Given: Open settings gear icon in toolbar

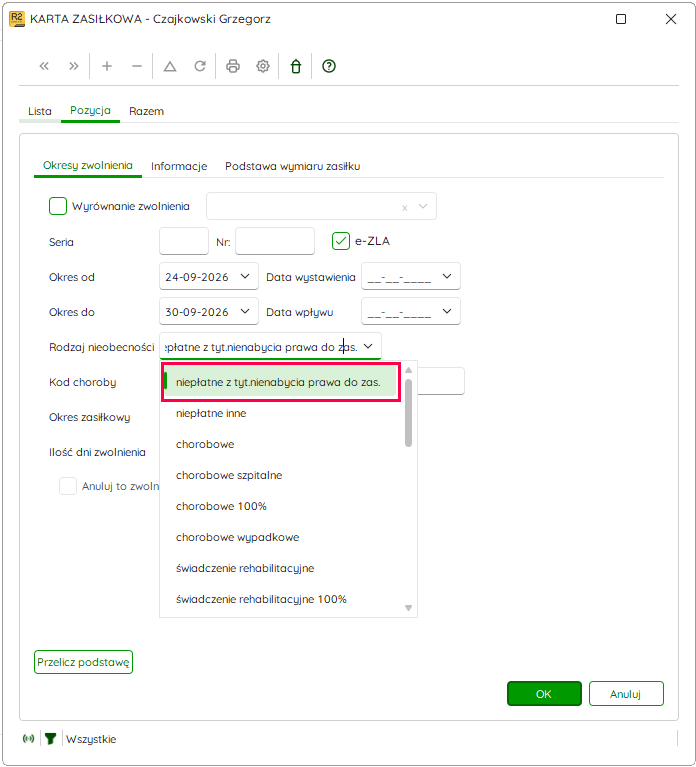Looking at the screenshot, I should click(263, 66).
